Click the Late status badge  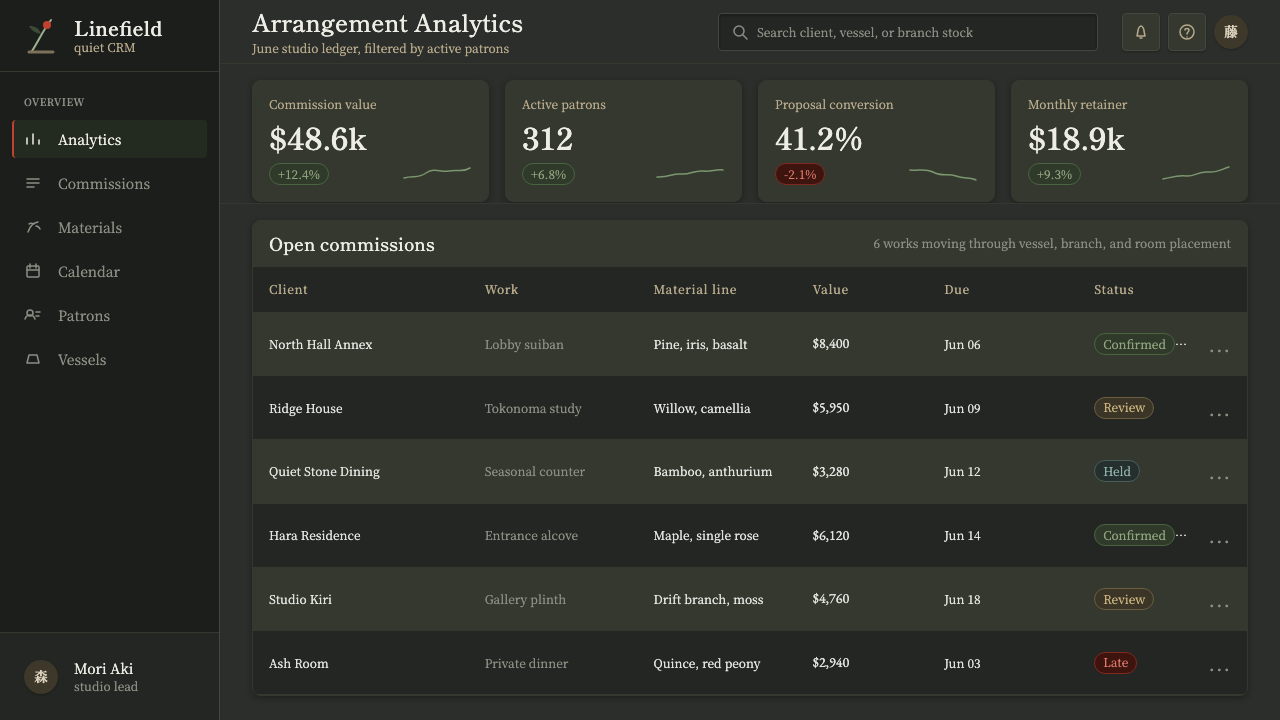(1115, 663)
